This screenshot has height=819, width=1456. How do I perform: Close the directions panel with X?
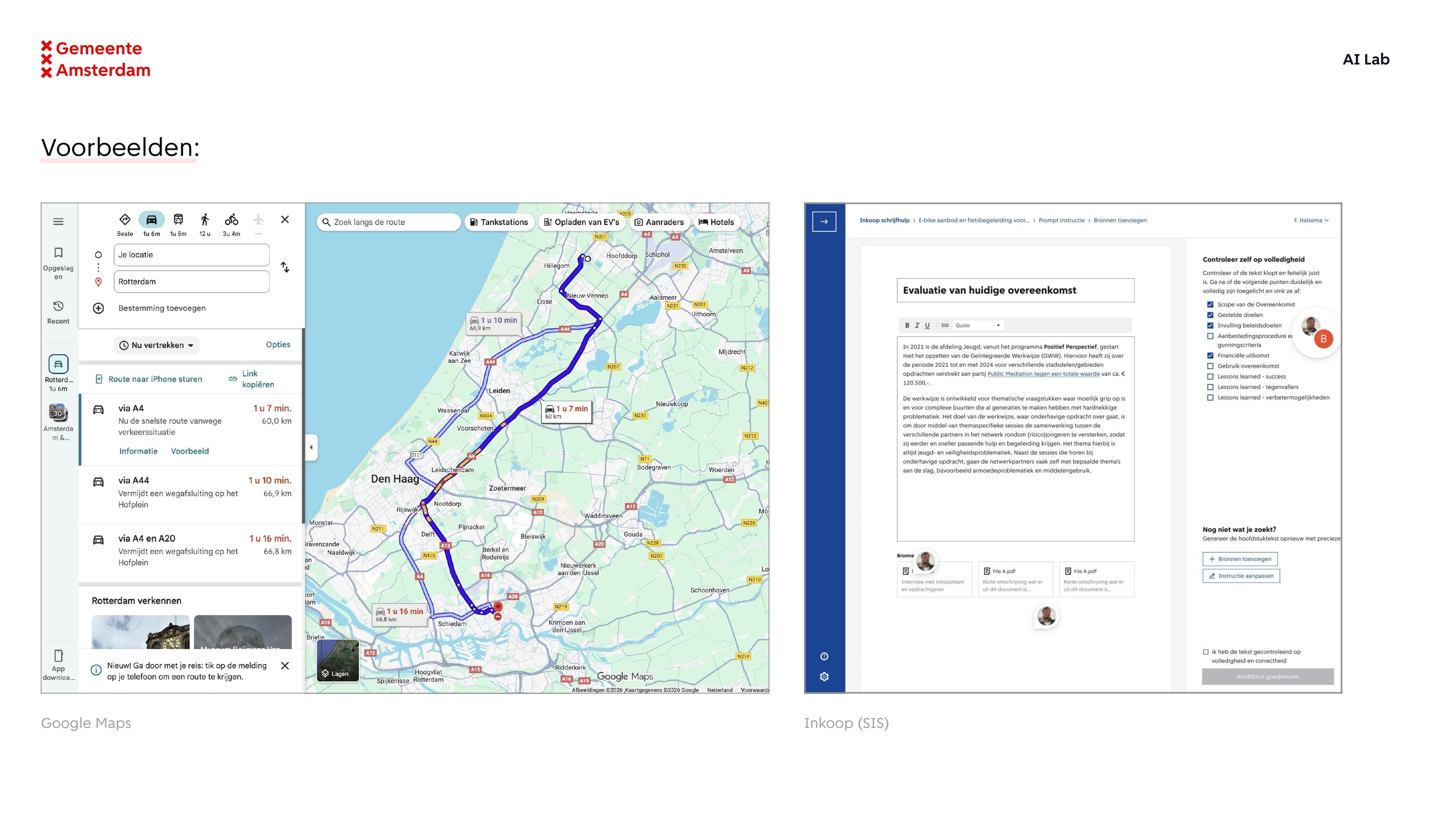tap(285, 219)
